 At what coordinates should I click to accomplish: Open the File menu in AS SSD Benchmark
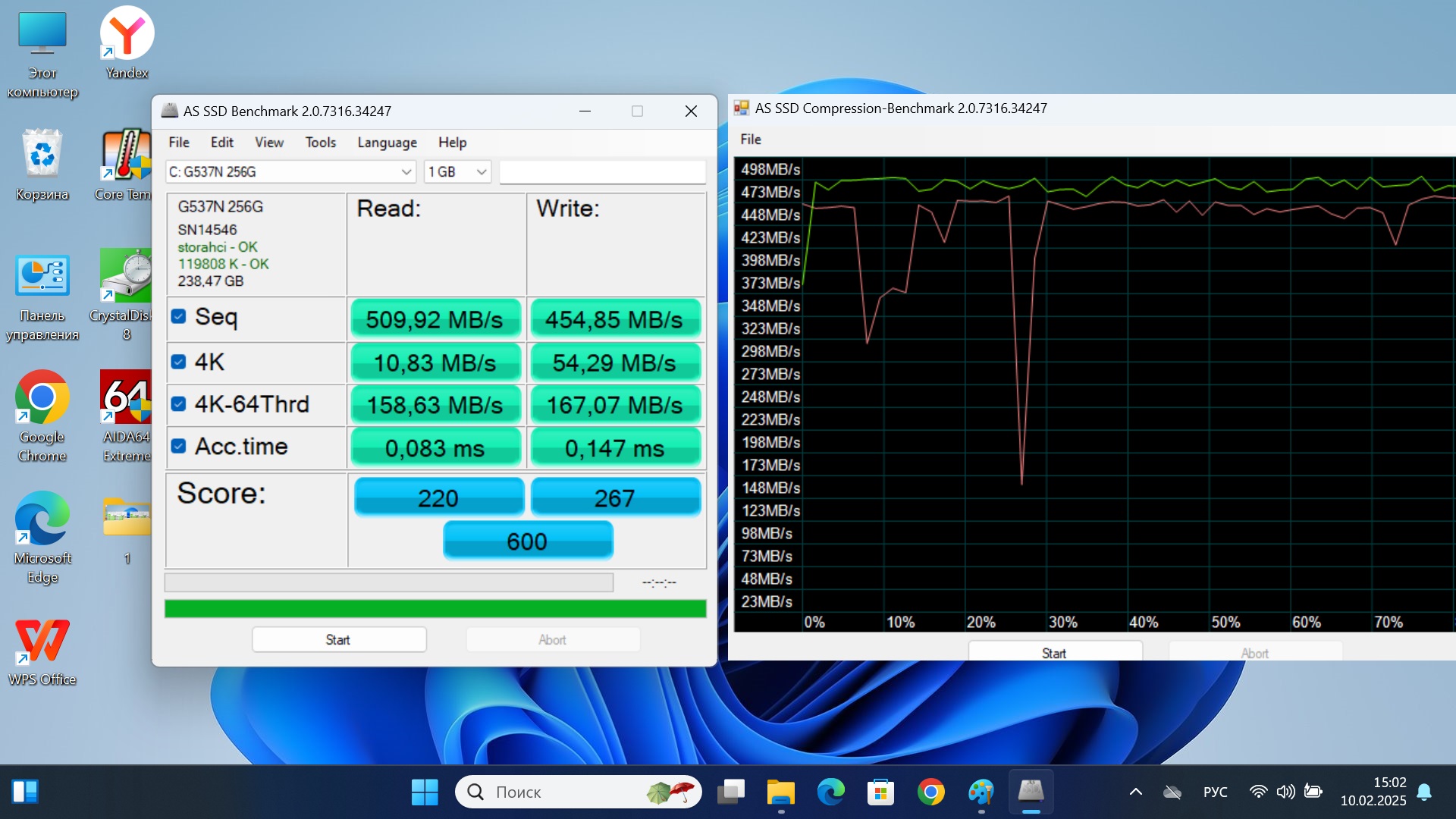tap(179, 143)
